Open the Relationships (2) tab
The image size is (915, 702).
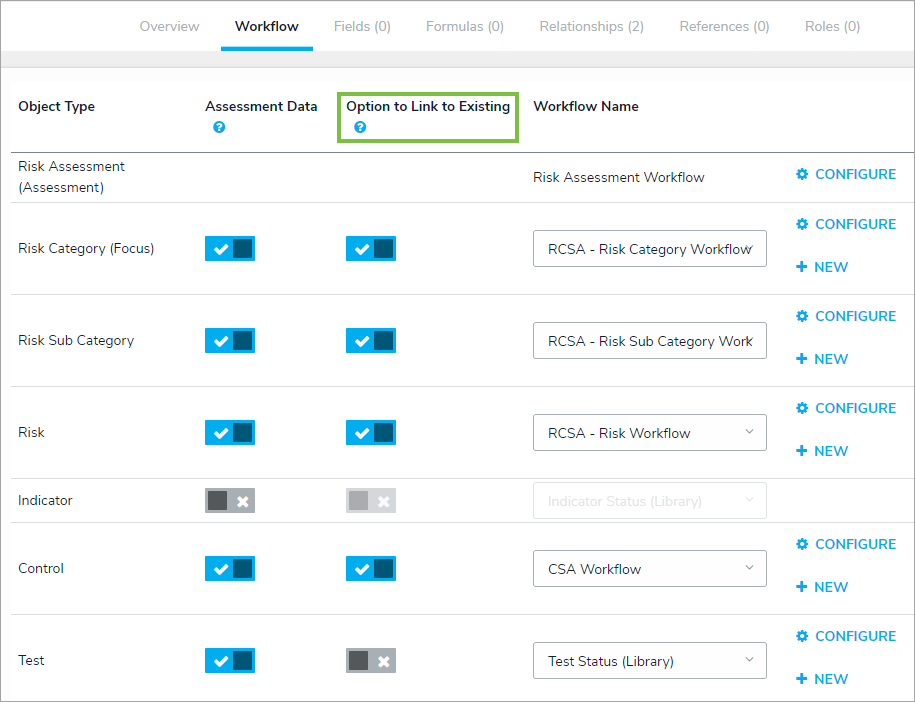click(x=591, y=27)
